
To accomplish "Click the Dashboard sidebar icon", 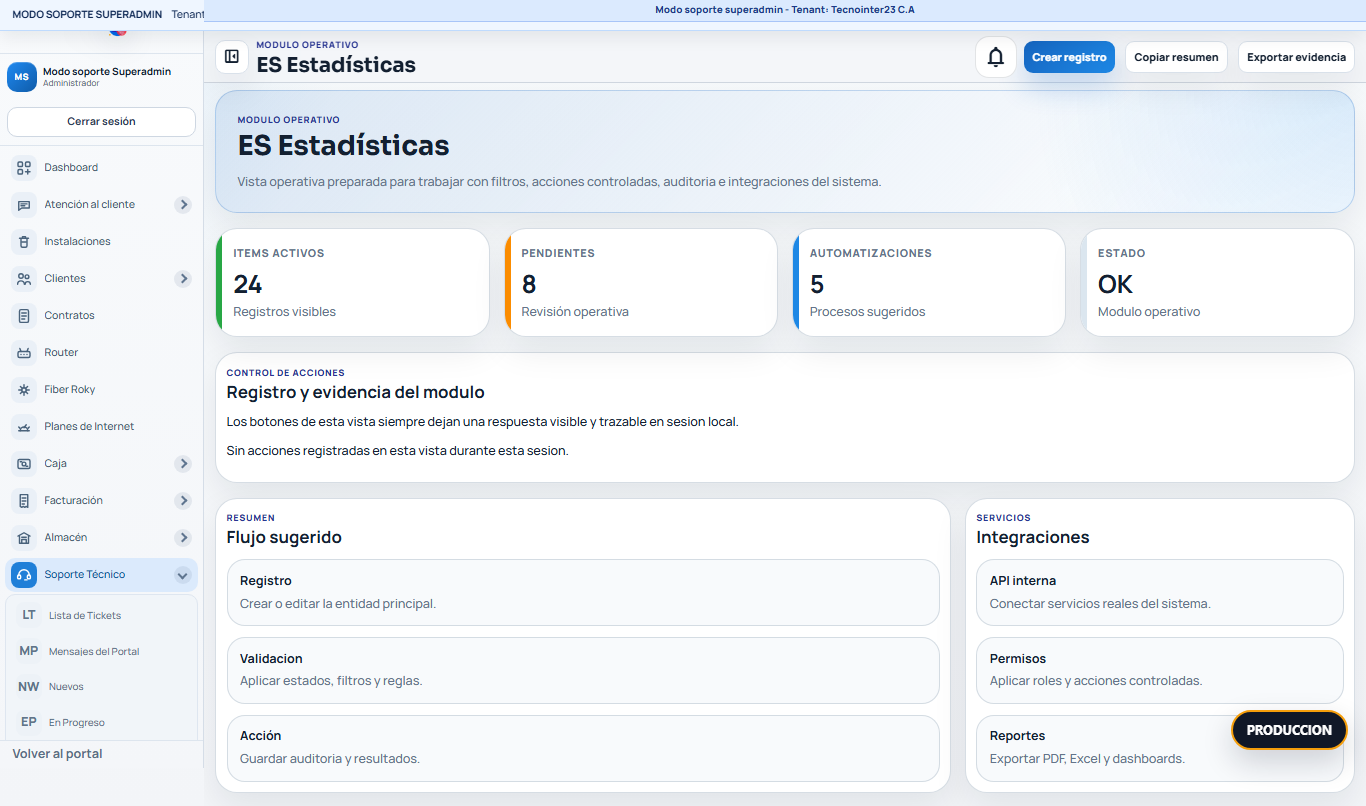I will pos(24,168).
